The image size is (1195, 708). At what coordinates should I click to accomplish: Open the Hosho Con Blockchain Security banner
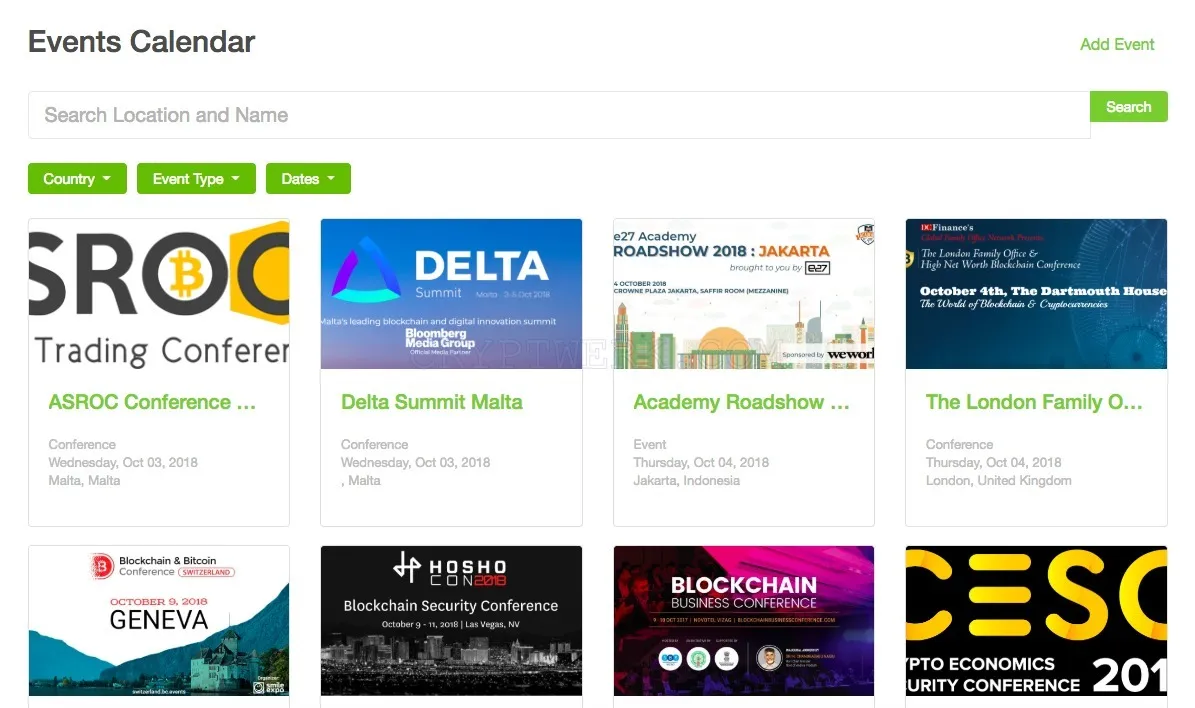point(451,620)
